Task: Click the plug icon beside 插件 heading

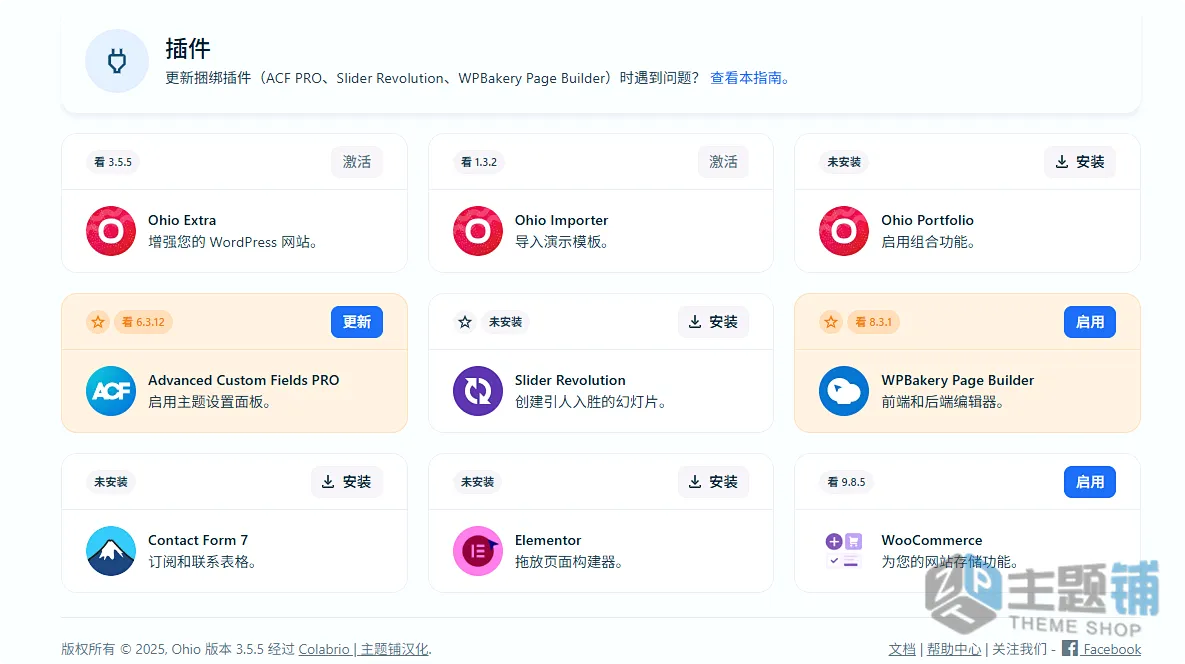Action: 116,61
